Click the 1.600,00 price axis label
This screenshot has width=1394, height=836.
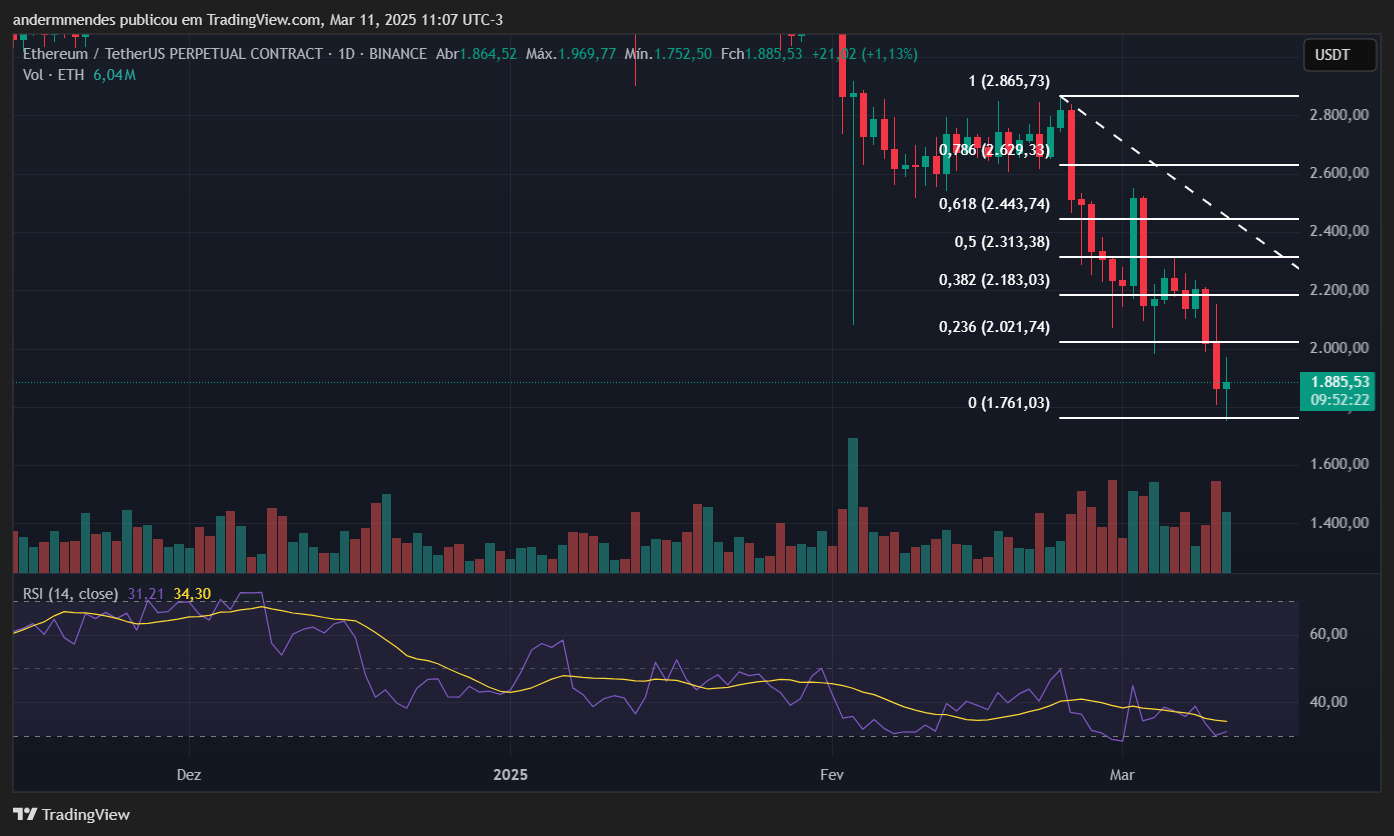click(x=1338, y=464)
